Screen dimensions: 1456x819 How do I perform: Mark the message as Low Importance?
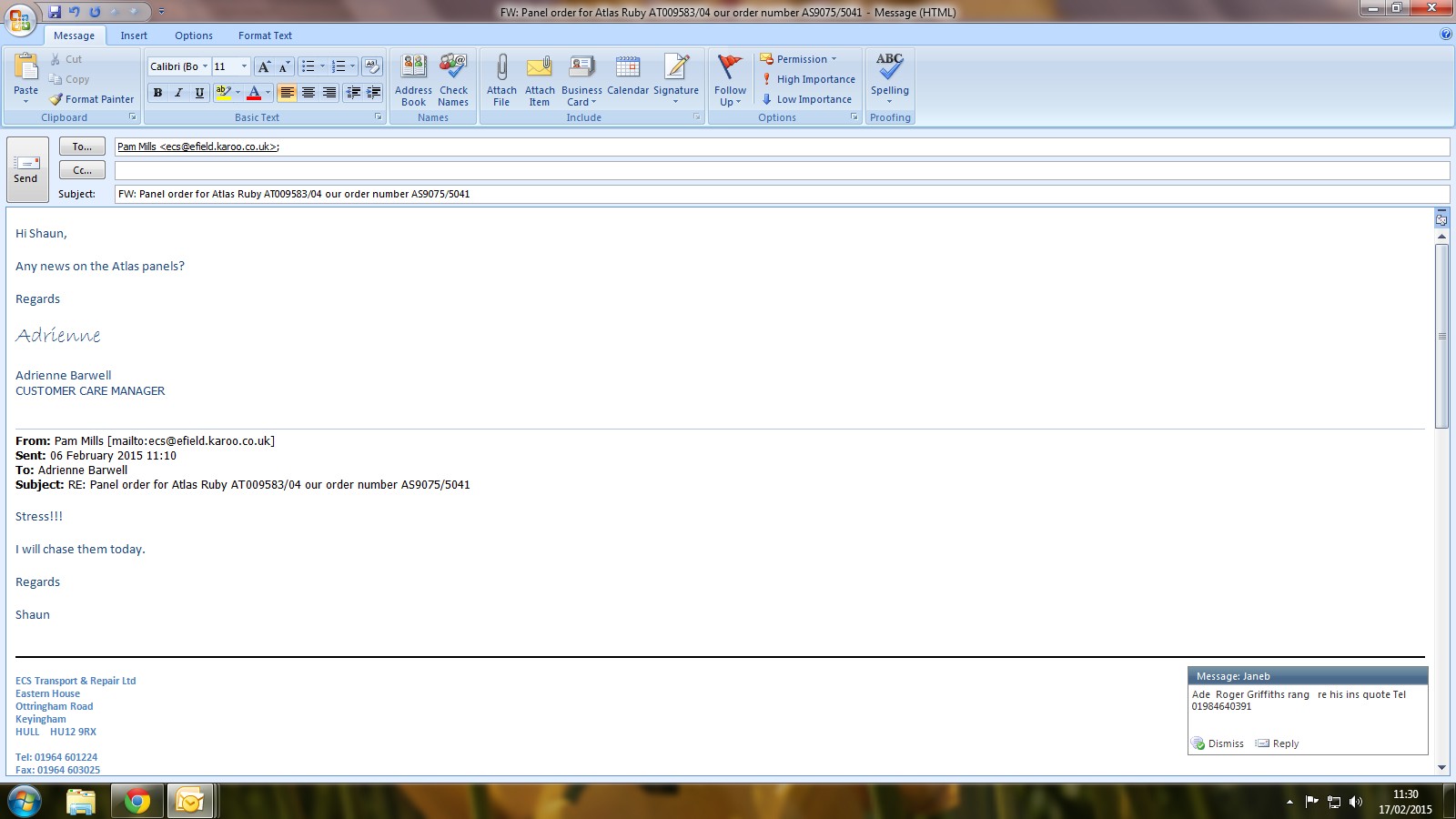click(x=806, y=99)
